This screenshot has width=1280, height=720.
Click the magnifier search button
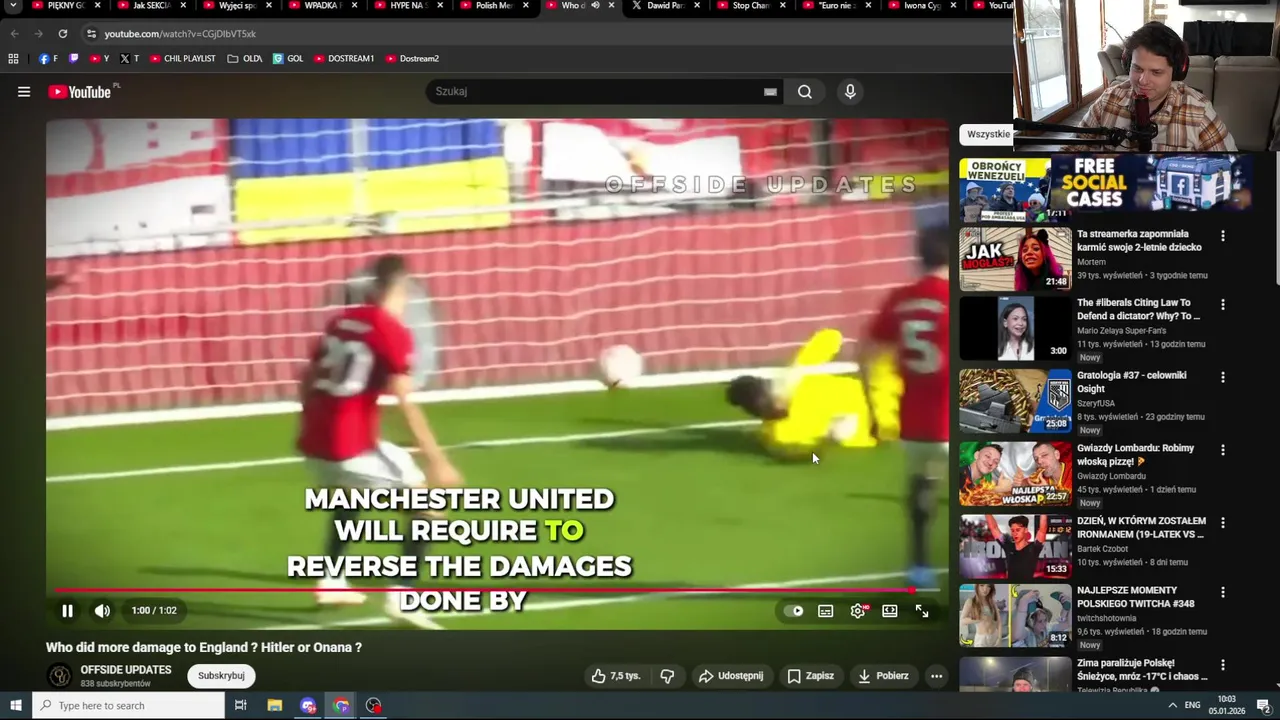tap(804, 92)
